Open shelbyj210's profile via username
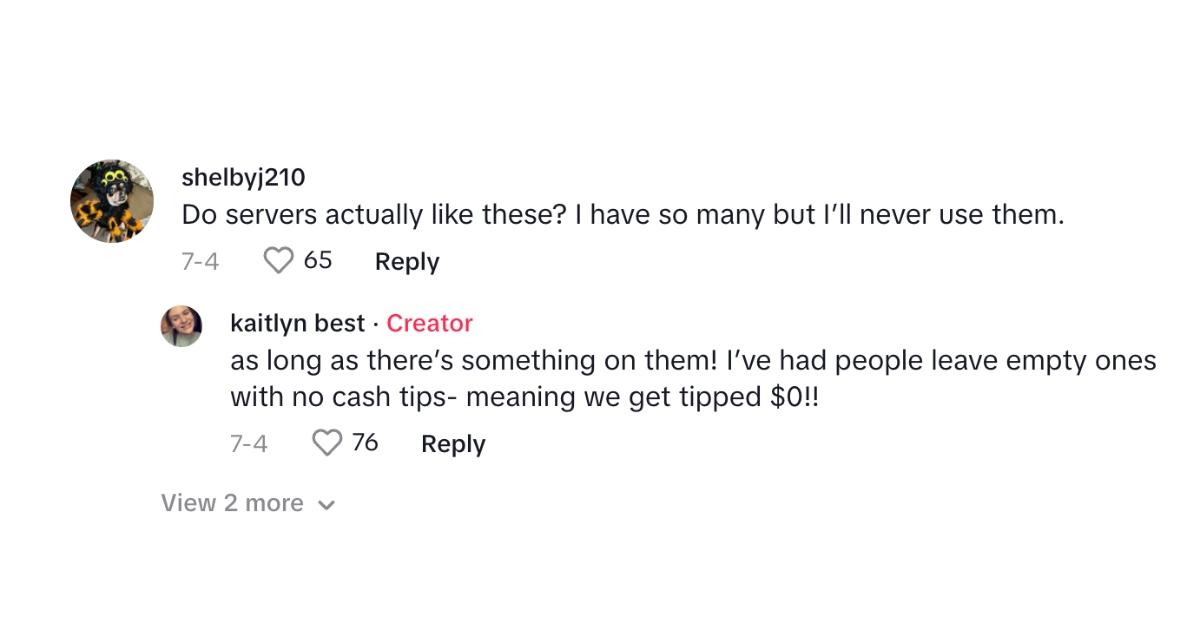This screenshot has height=628, width=1200. pyautogui.click(x=245, y=177)
